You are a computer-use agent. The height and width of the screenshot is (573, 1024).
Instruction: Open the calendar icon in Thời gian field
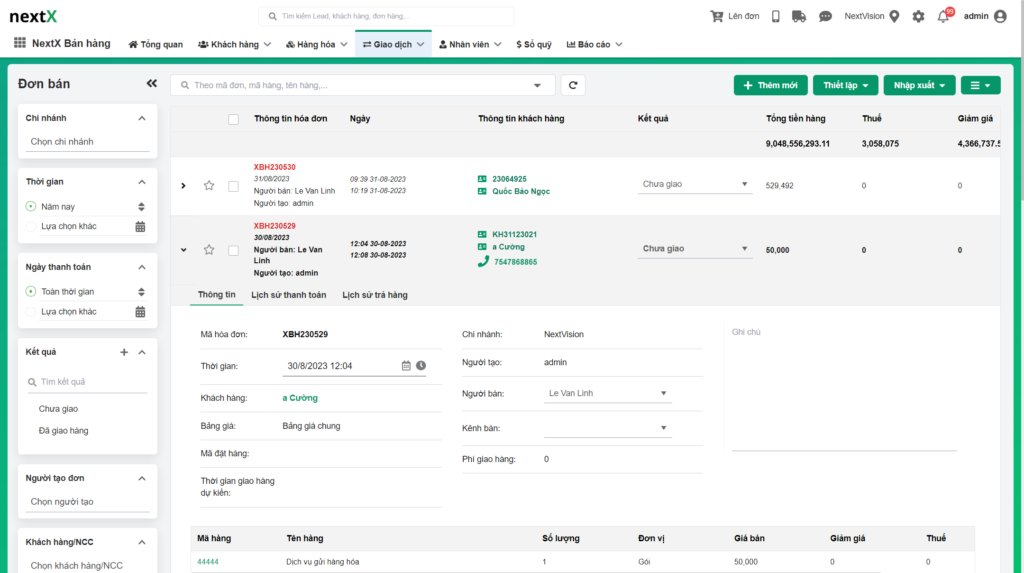pos(406,366)
